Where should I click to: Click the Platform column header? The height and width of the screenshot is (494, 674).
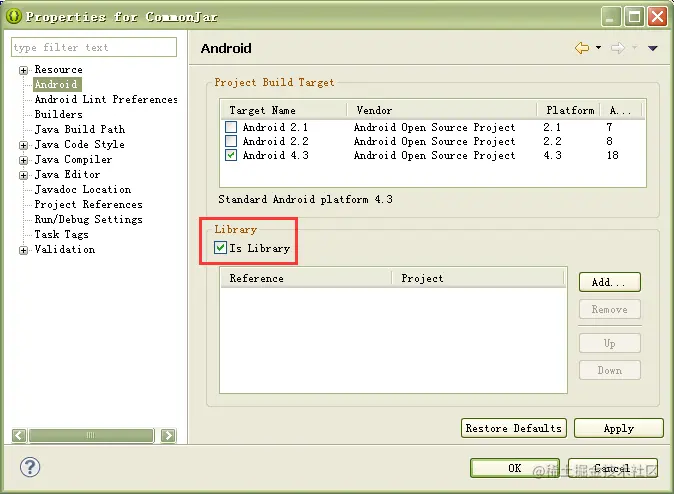[x=570, y=110]
